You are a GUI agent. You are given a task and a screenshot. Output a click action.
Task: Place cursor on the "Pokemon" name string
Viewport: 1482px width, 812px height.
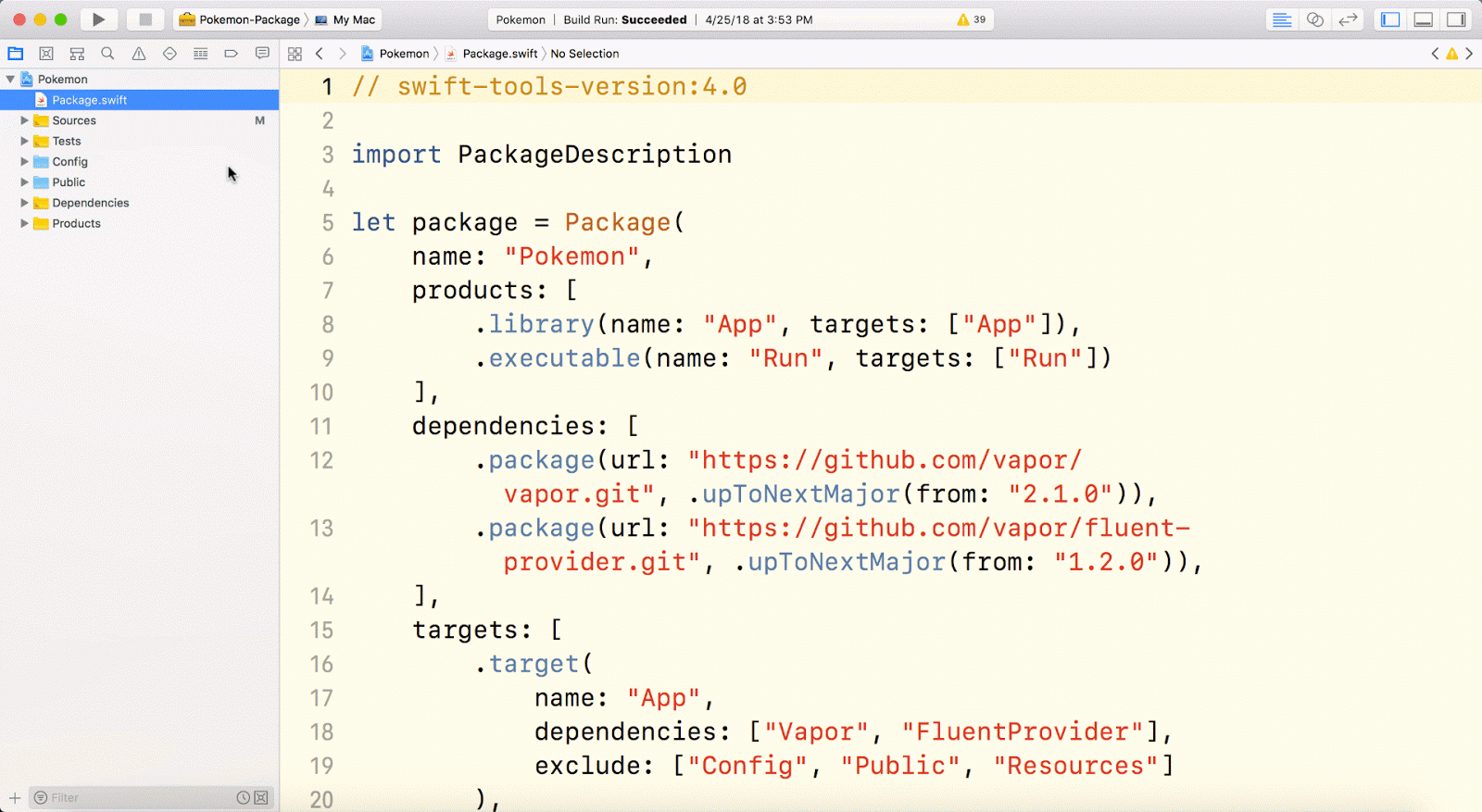point(571,256)
